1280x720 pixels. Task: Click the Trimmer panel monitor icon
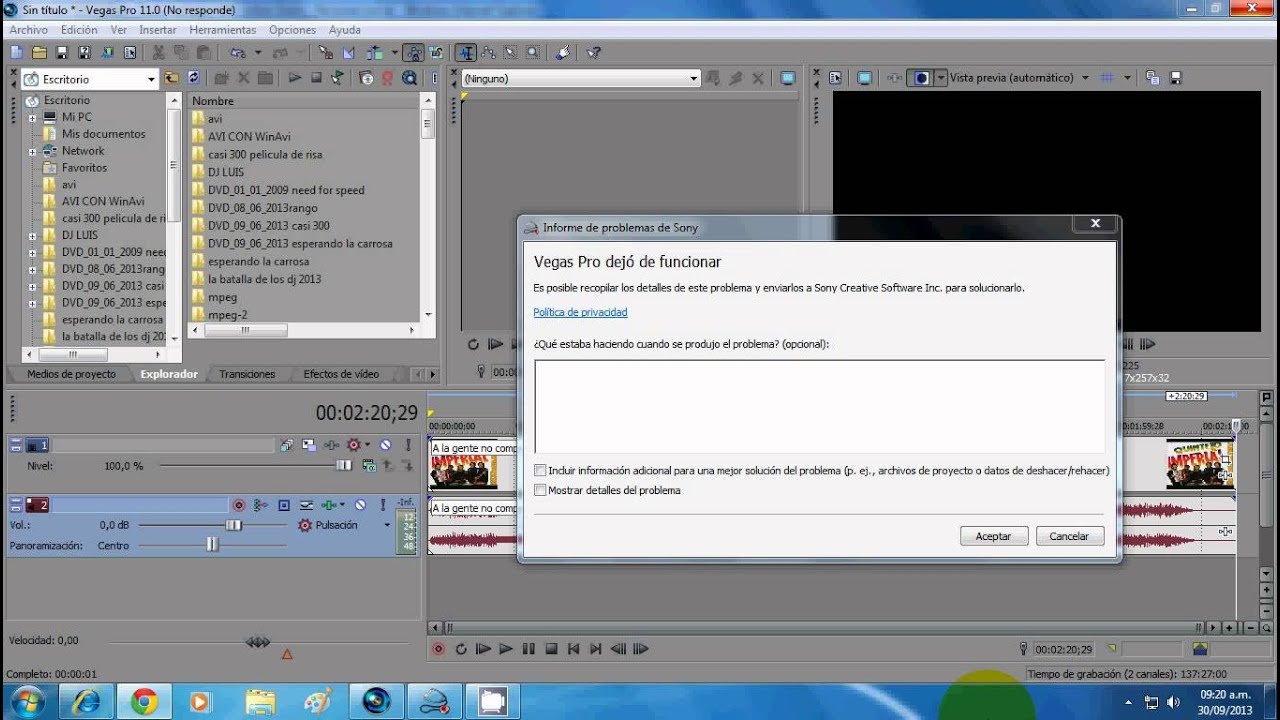(x=788, y=78)
